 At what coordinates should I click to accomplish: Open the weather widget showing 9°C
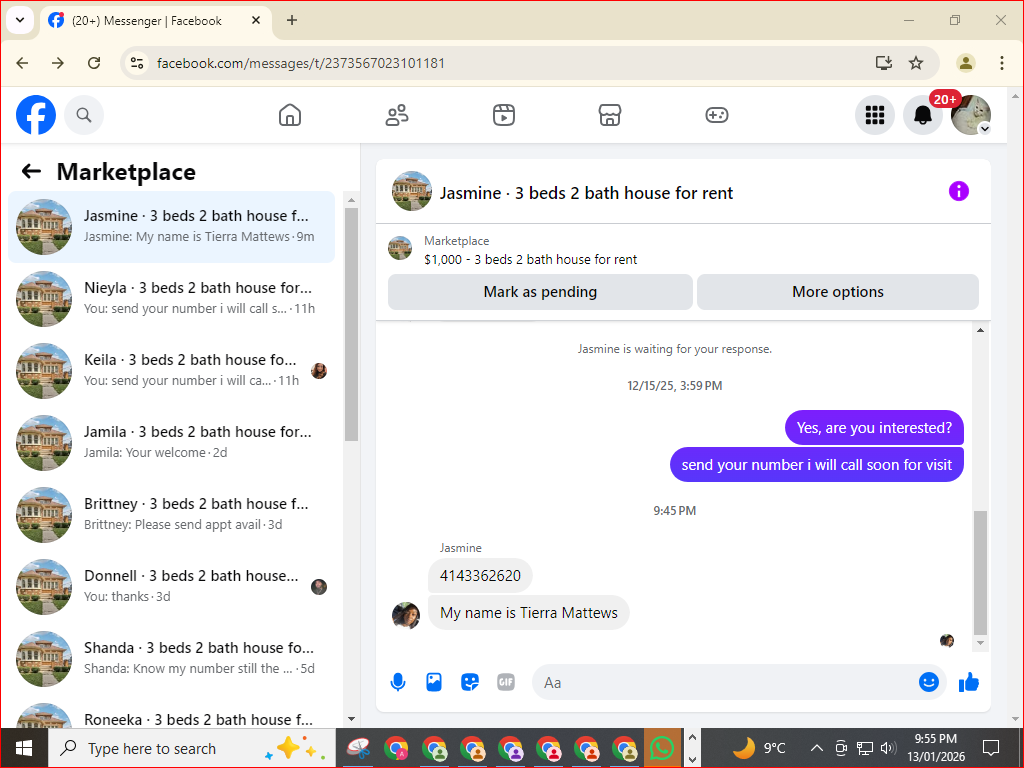point(759,748)
